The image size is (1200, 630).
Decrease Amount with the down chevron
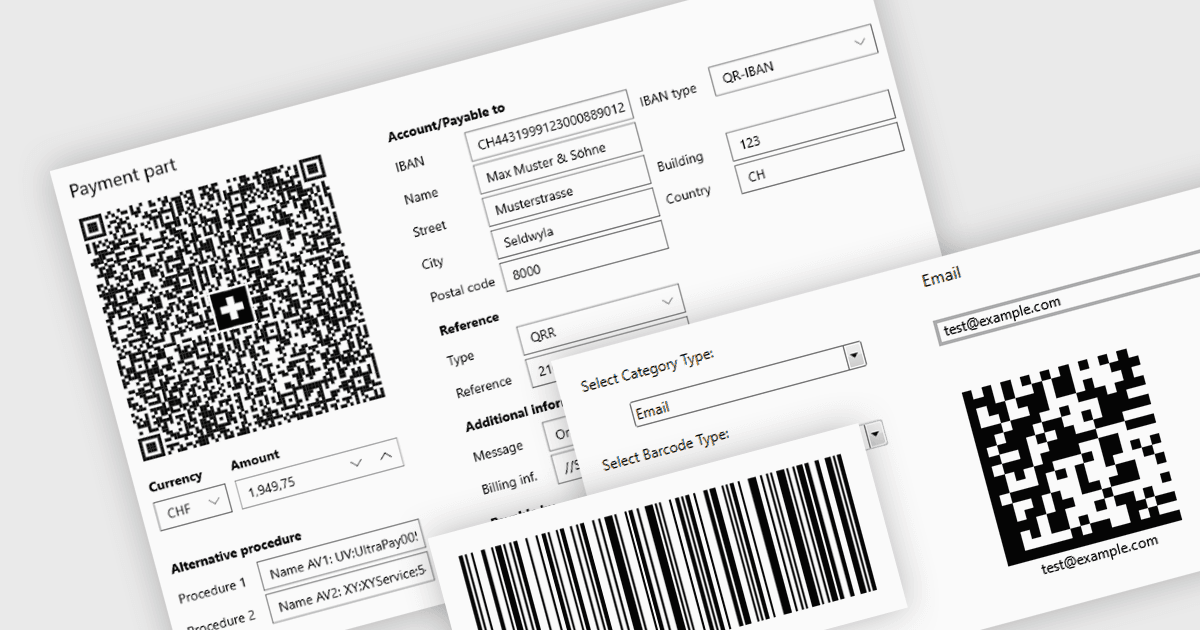357,462
